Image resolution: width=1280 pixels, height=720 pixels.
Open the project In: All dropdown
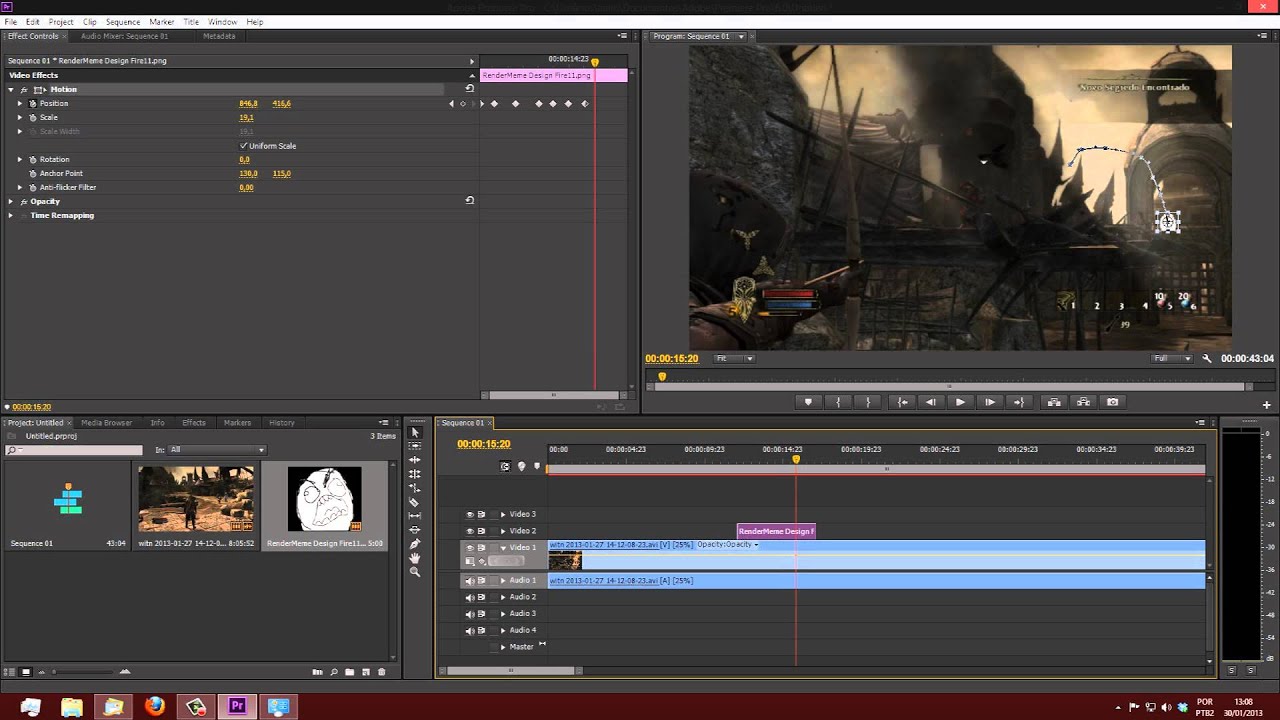click(x=216, y=450)
